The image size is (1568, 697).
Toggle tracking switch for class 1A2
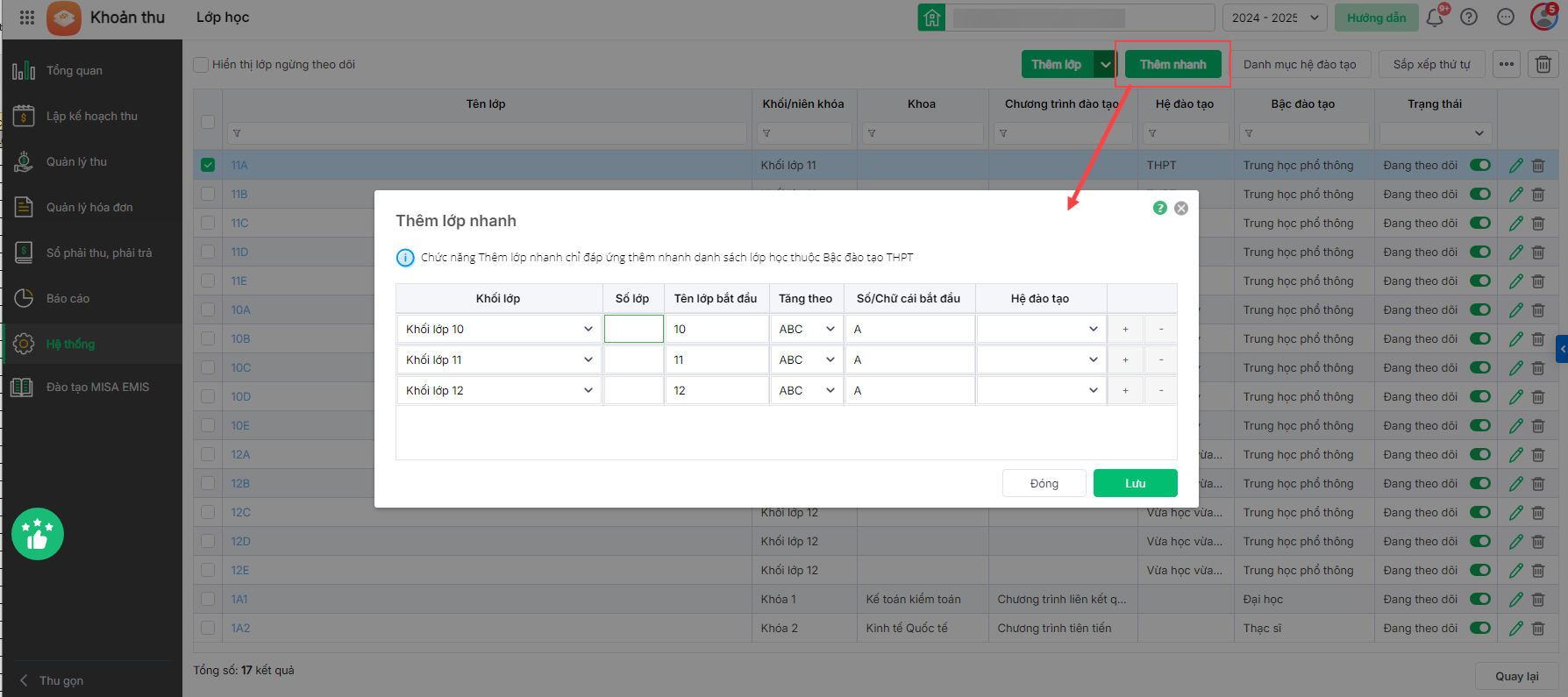1480,628
